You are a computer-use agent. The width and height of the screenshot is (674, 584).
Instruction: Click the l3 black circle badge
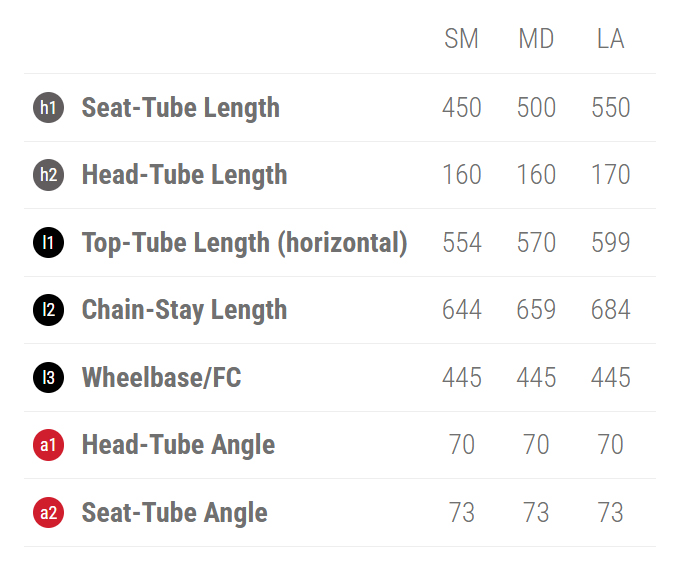(x=48, y=377)
